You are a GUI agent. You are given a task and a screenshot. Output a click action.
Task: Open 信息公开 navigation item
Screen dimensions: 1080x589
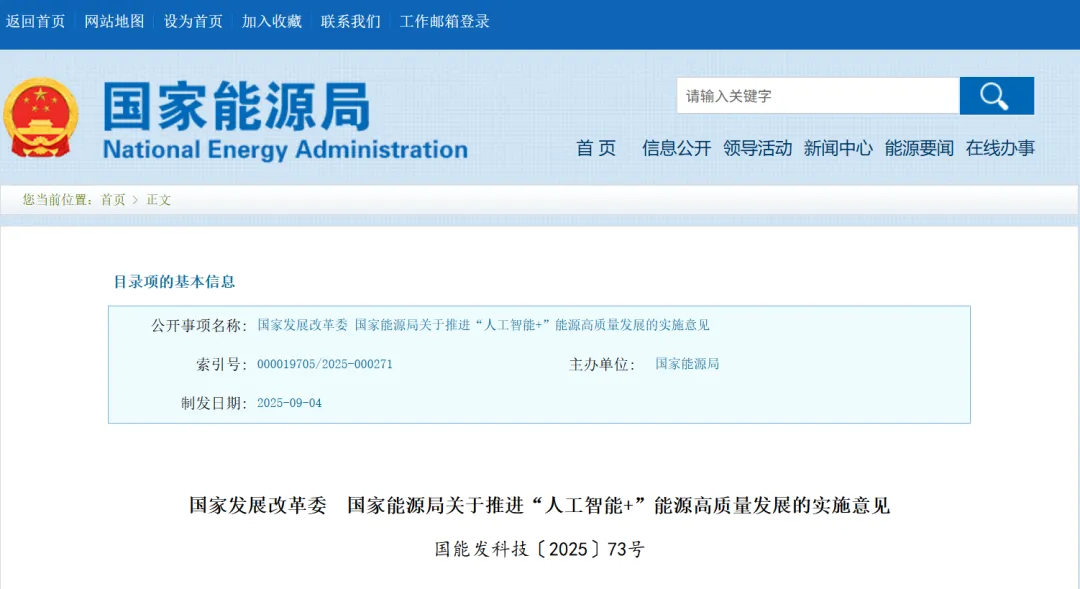tap(676, 148)
